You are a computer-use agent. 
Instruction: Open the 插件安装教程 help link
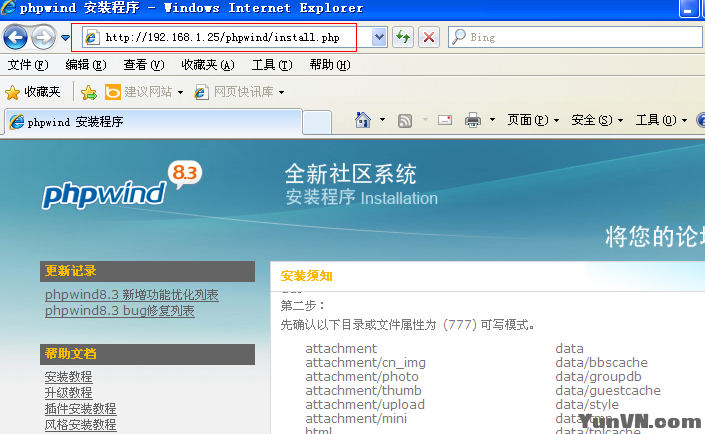pyautogui.click(x=80, y=408)
